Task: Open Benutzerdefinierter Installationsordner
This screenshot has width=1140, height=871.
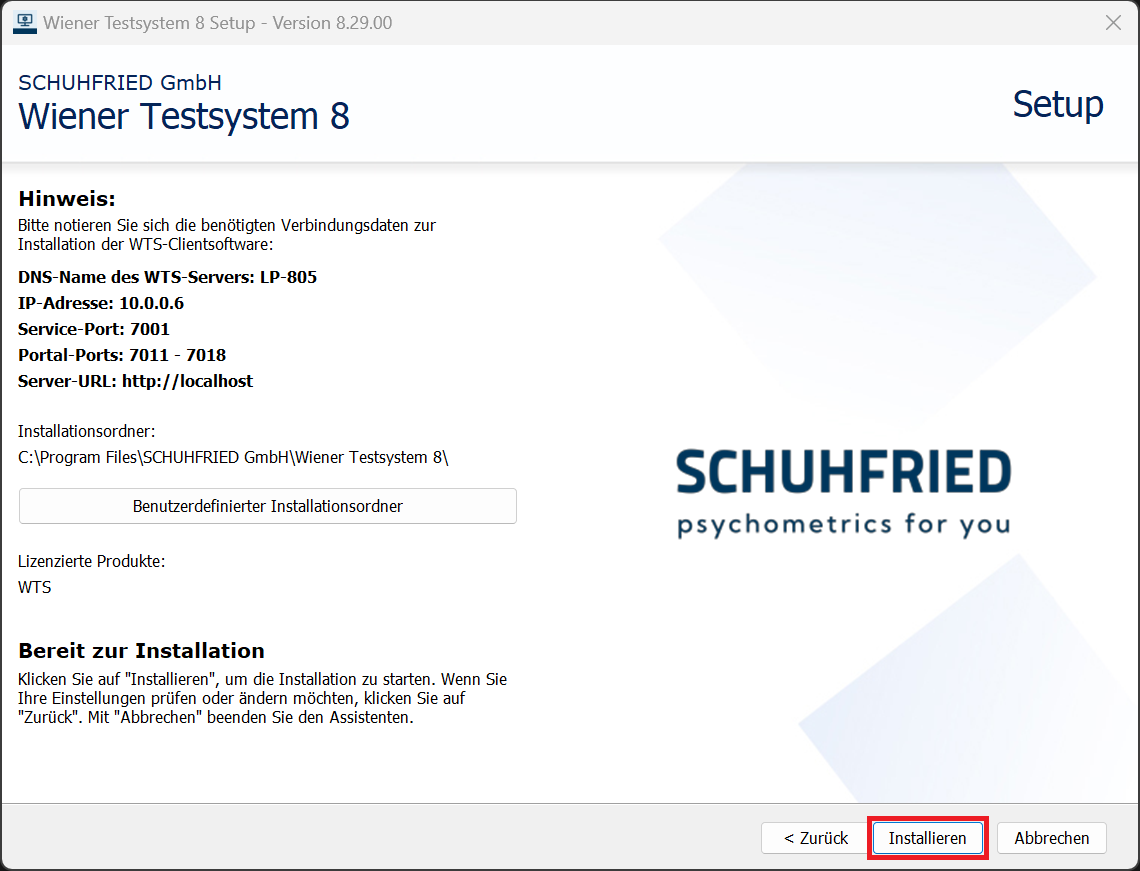Action: [x=267, y=506]
